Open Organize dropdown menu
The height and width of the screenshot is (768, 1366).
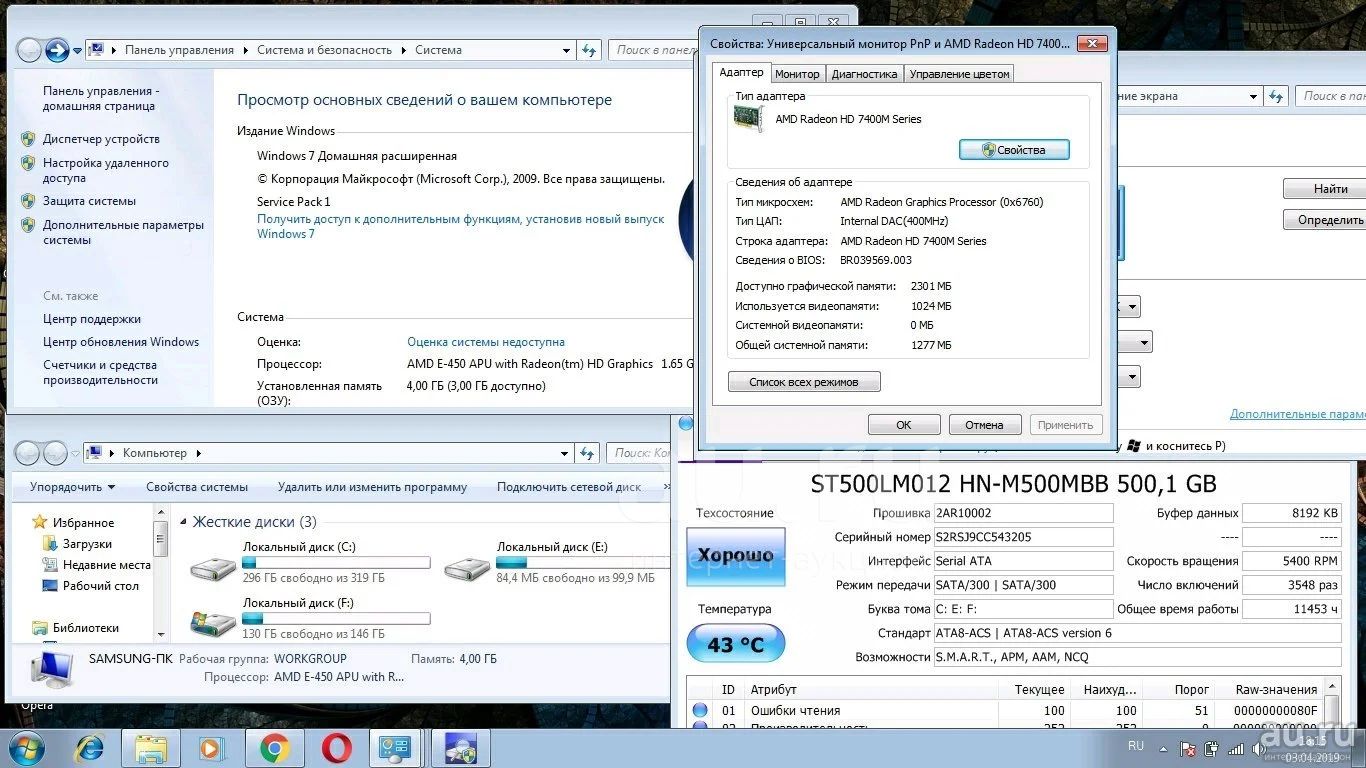pyautogui.click(x=72, y=487)
